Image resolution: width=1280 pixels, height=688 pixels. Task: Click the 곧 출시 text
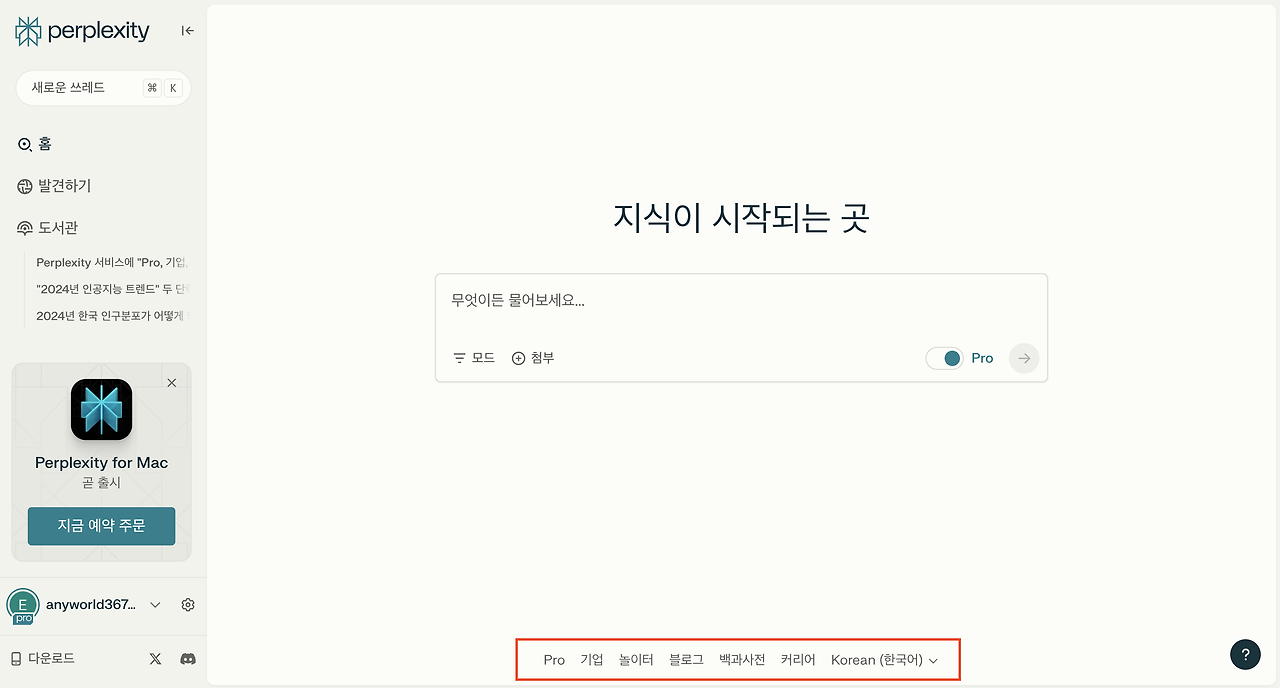pyautogui.click(x=101, y=483)
